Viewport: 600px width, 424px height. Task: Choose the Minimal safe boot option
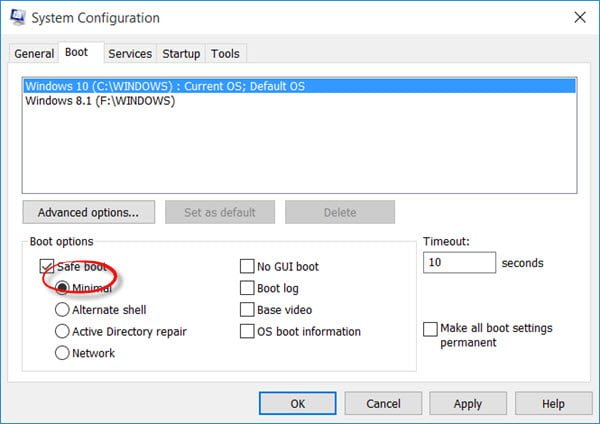63,288
